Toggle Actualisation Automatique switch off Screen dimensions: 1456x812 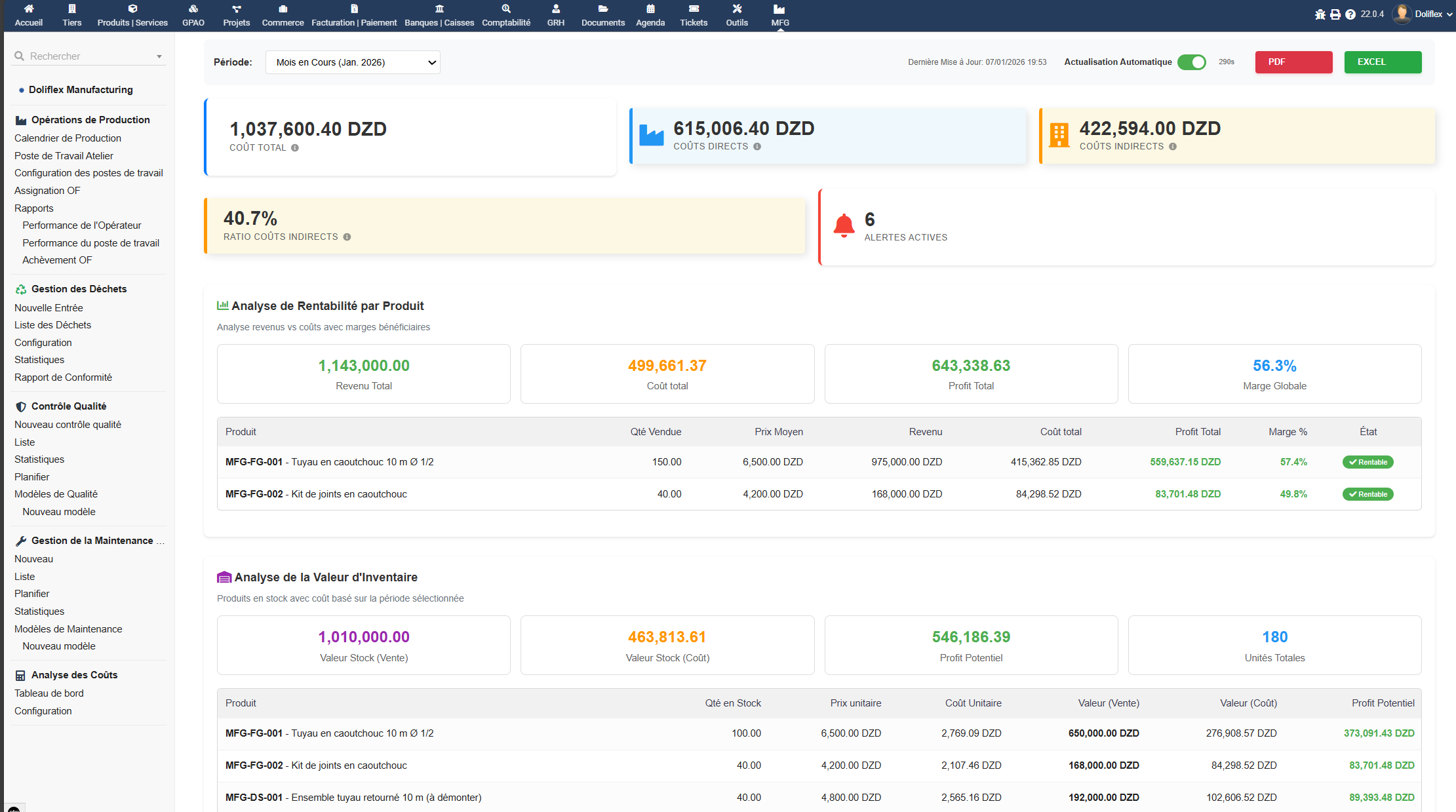tap(1191, 62)
